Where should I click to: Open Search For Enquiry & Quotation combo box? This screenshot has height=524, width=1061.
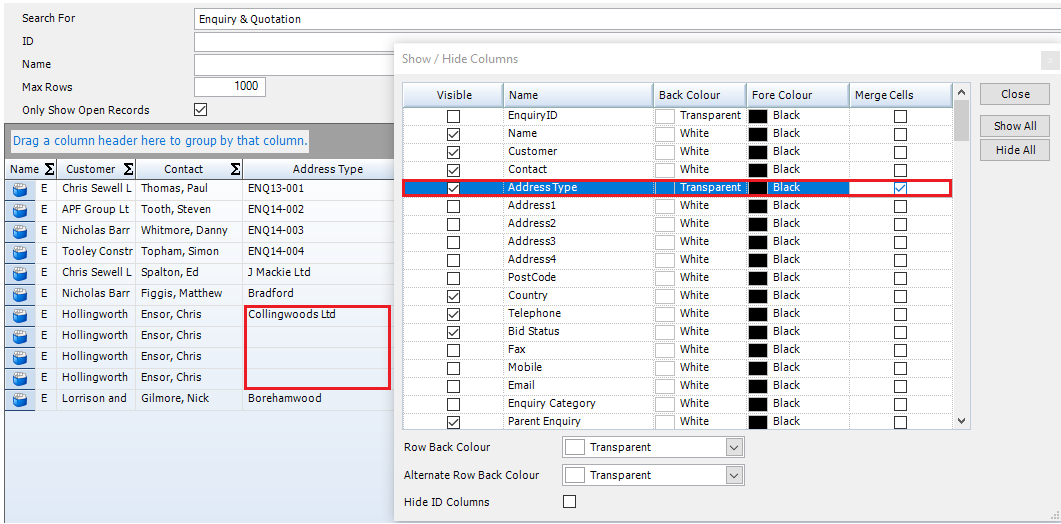pyautogui.click(x=627, y=20)
